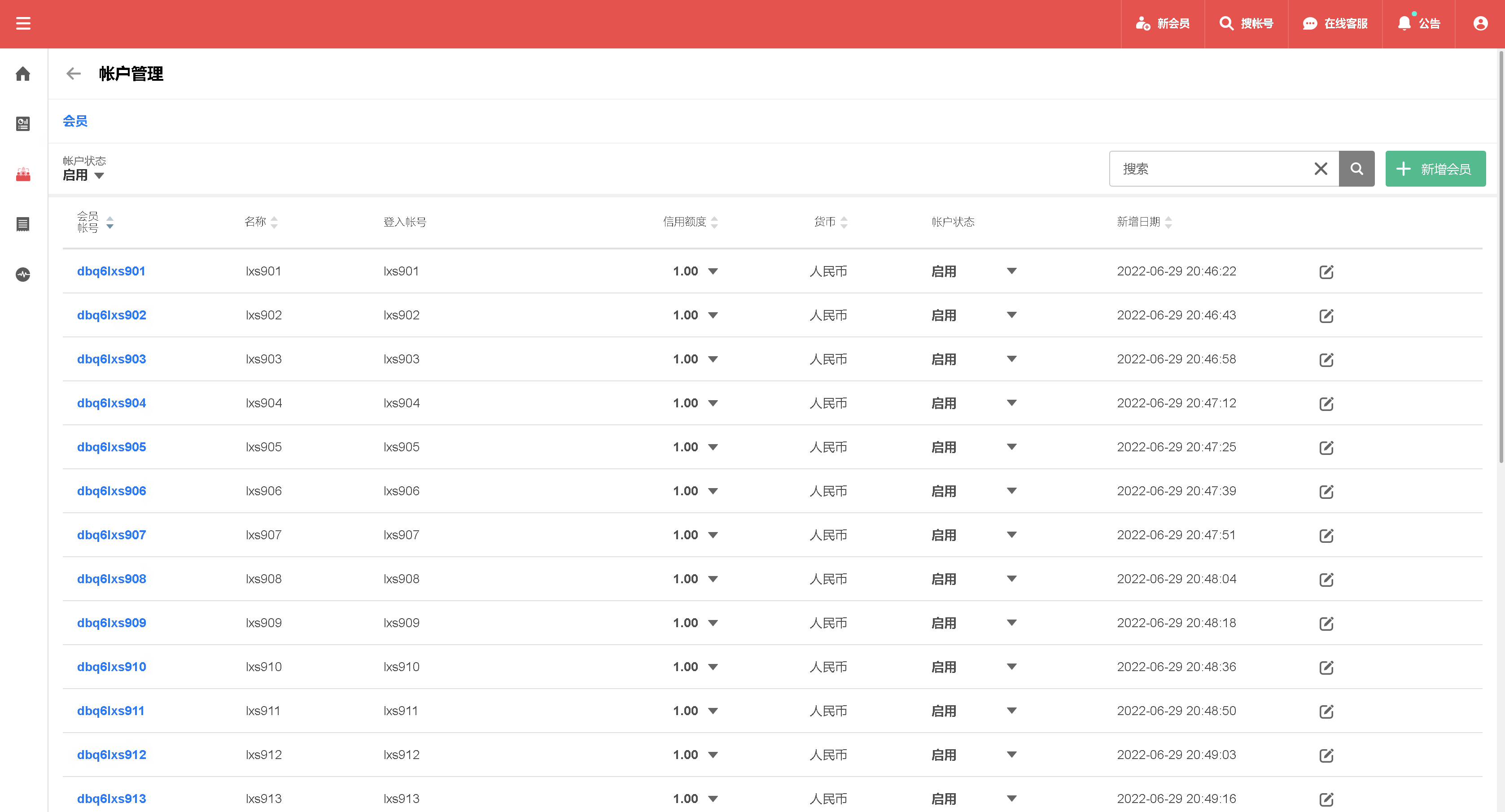This screenshot has height=812, width=1505.
Task: Open the hamburger menu
Action: pyautogui.click(x=23, y=23)
